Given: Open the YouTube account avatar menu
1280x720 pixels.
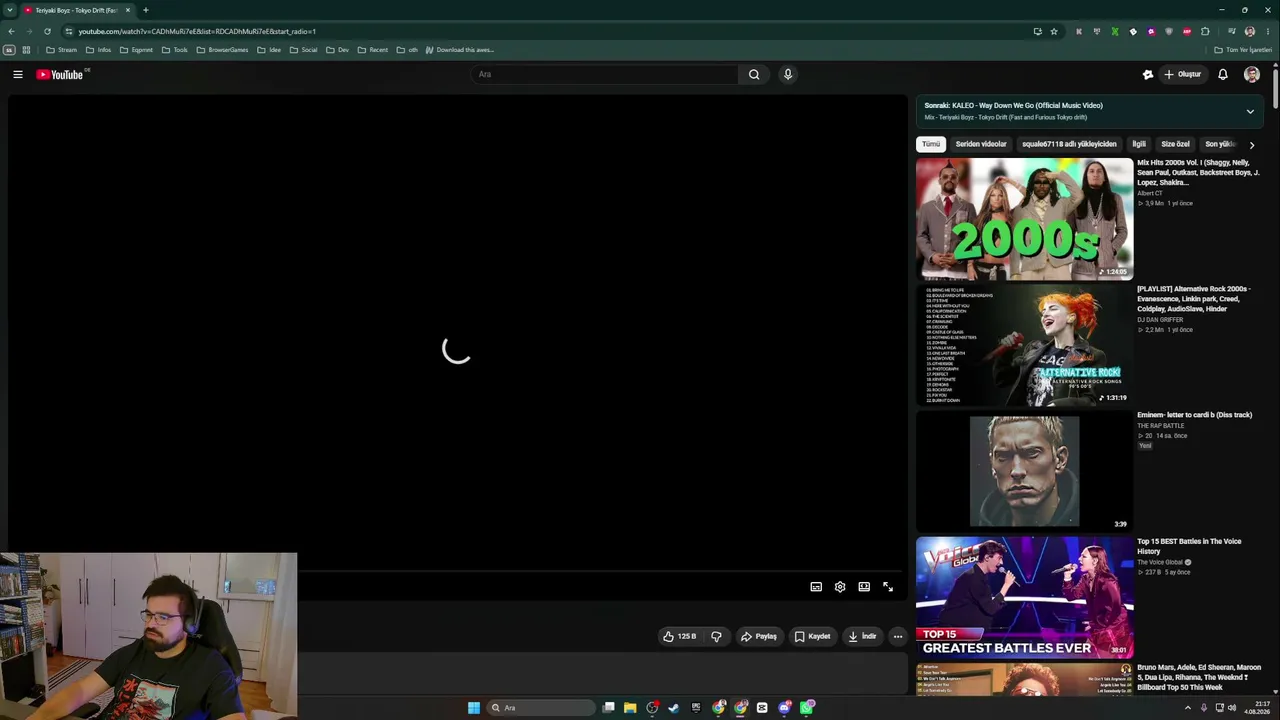Looking at the screenshot, I should point(1251,74).
